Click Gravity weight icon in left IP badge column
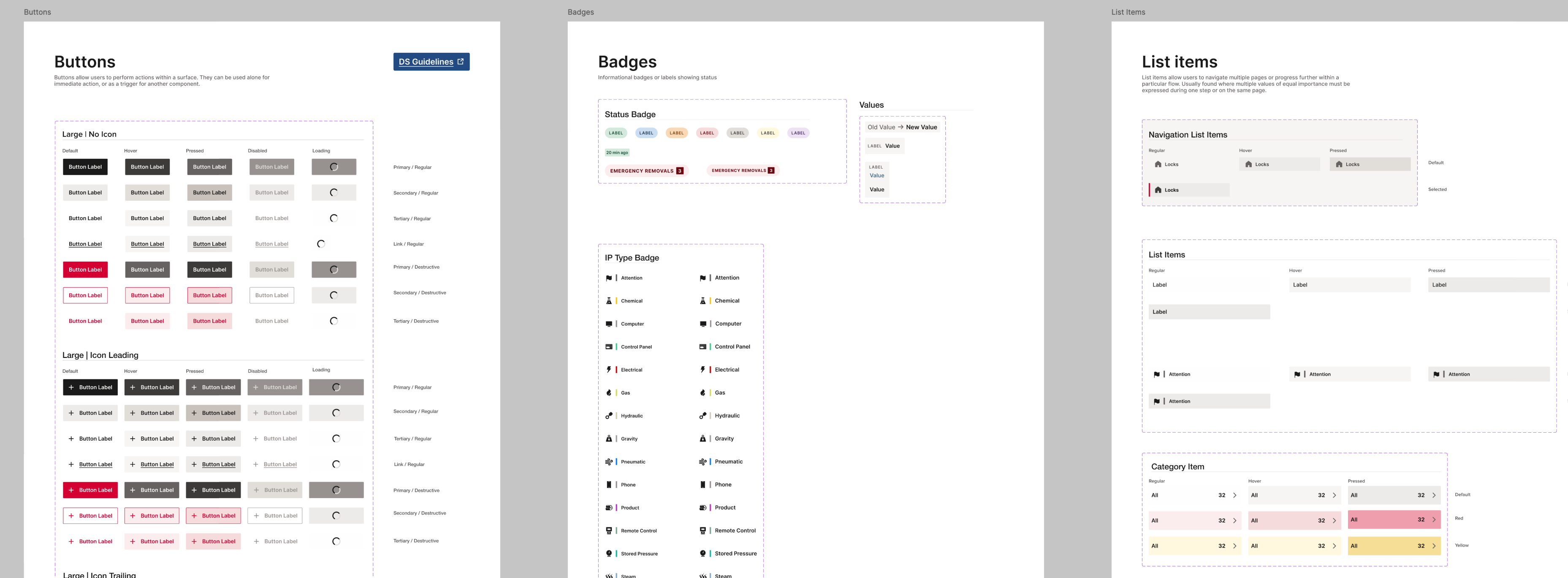 (609, 439)
